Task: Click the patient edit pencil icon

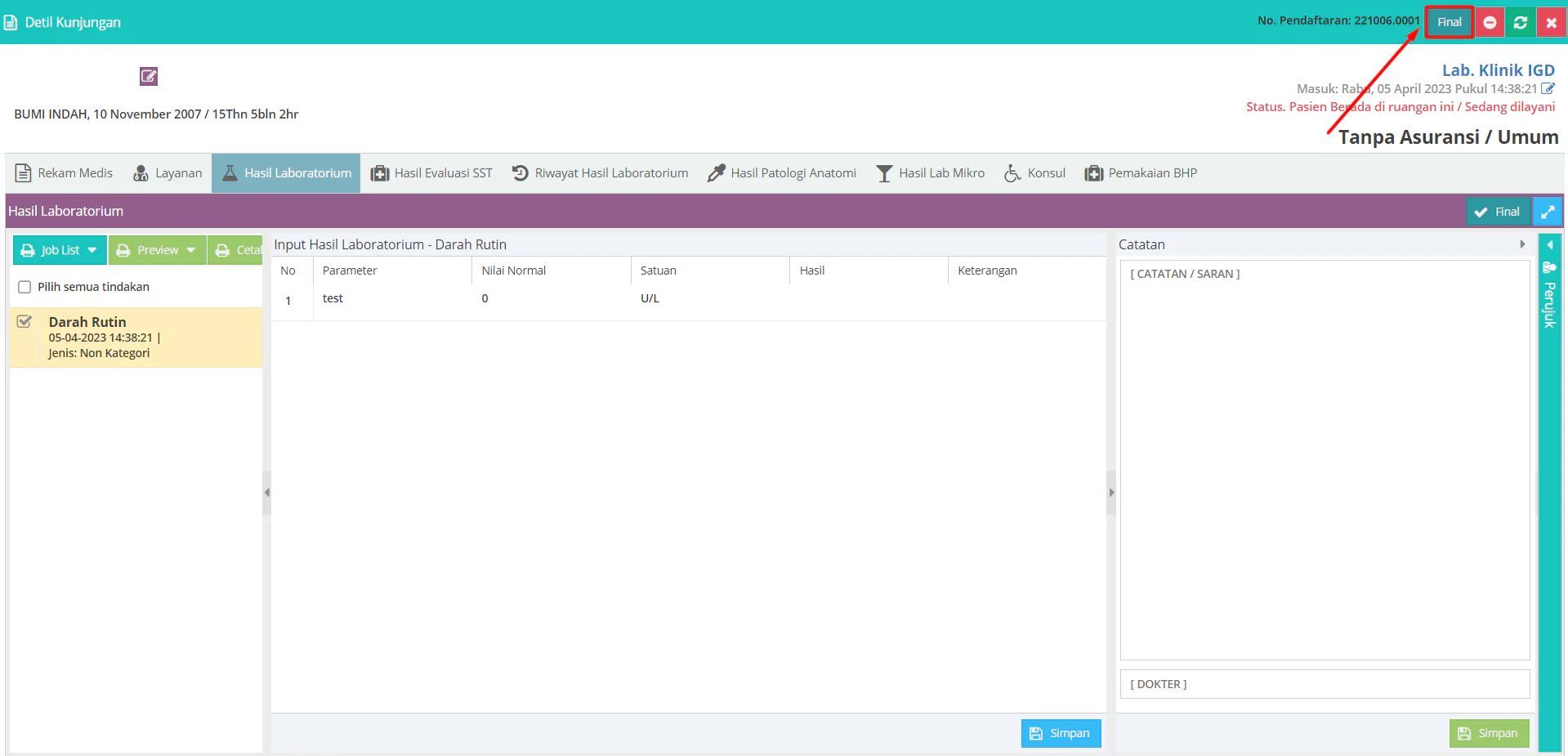Action: click(x=149, y=76)
